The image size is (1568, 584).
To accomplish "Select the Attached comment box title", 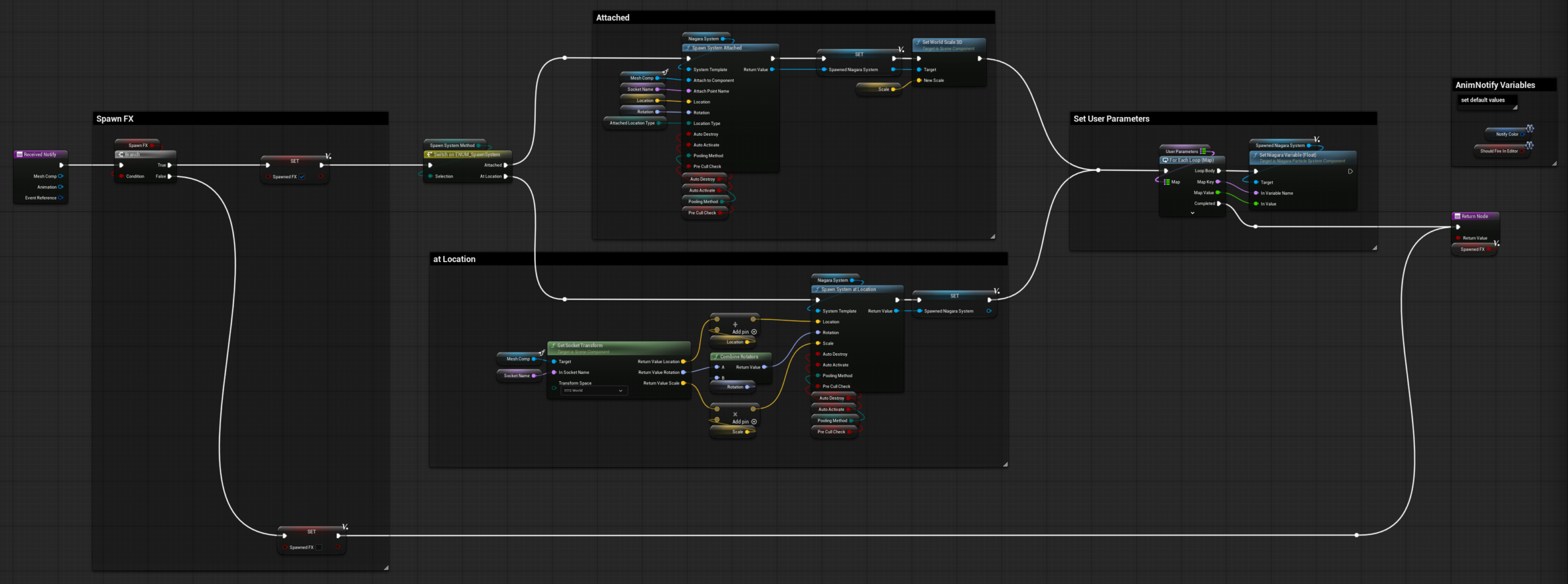I will click(x=612, y=18).
